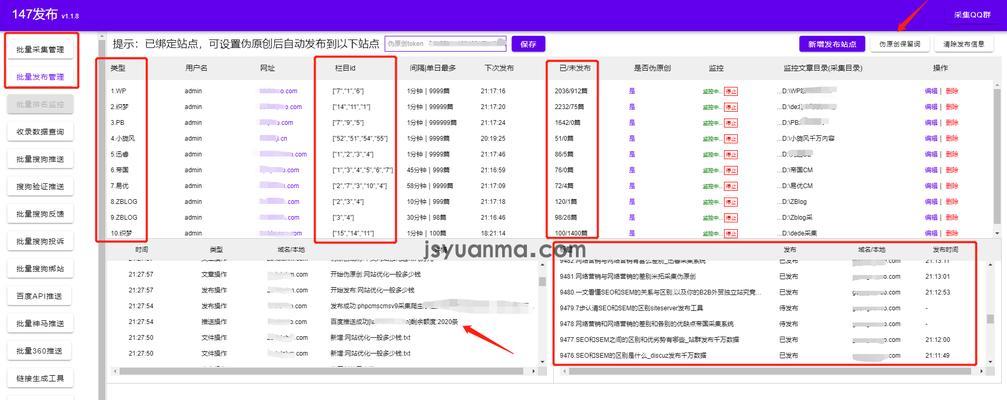Click the 下次发布 column header
1007x400 pixels.
(499, 68)
